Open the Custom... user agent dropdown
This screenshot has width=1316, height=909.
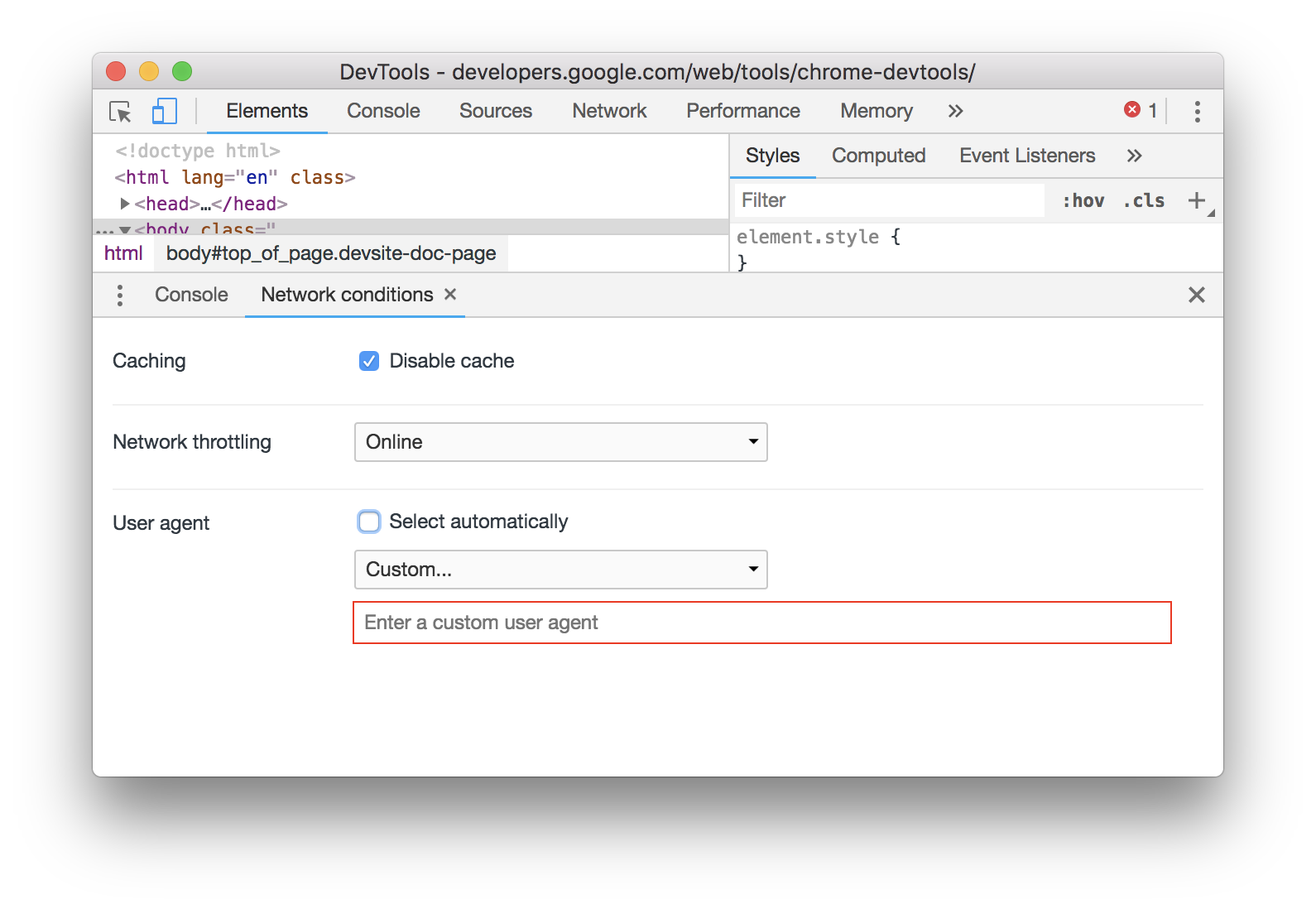(x=561, y=570)
